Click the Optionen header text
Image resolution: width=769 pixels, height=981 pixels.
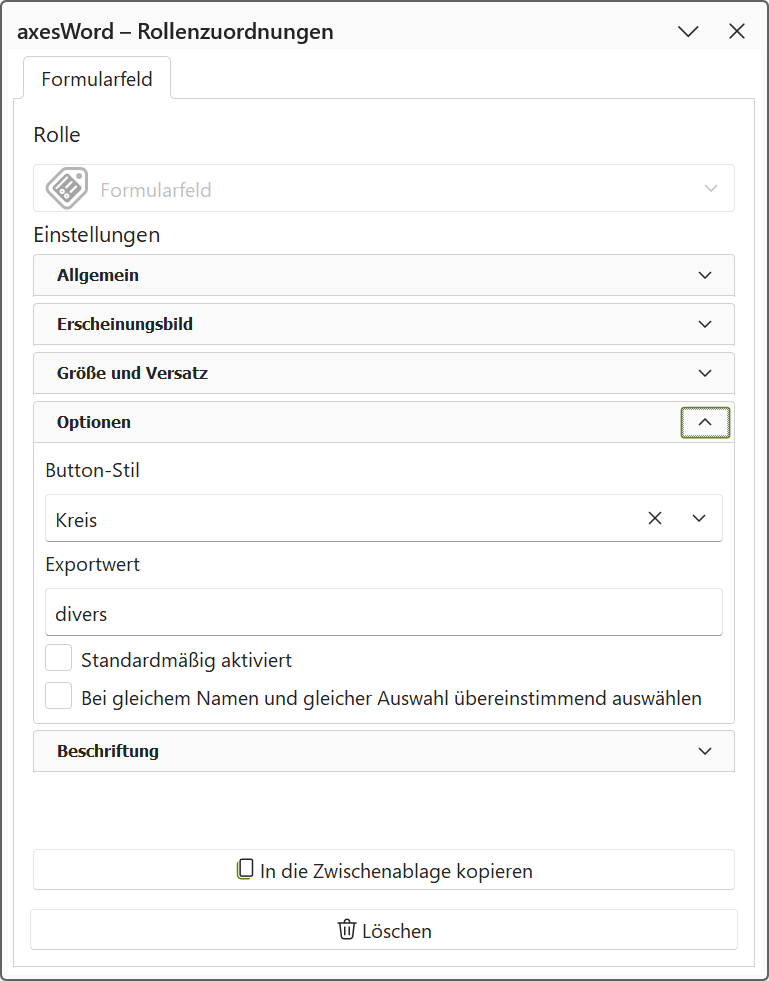point(94,422)
